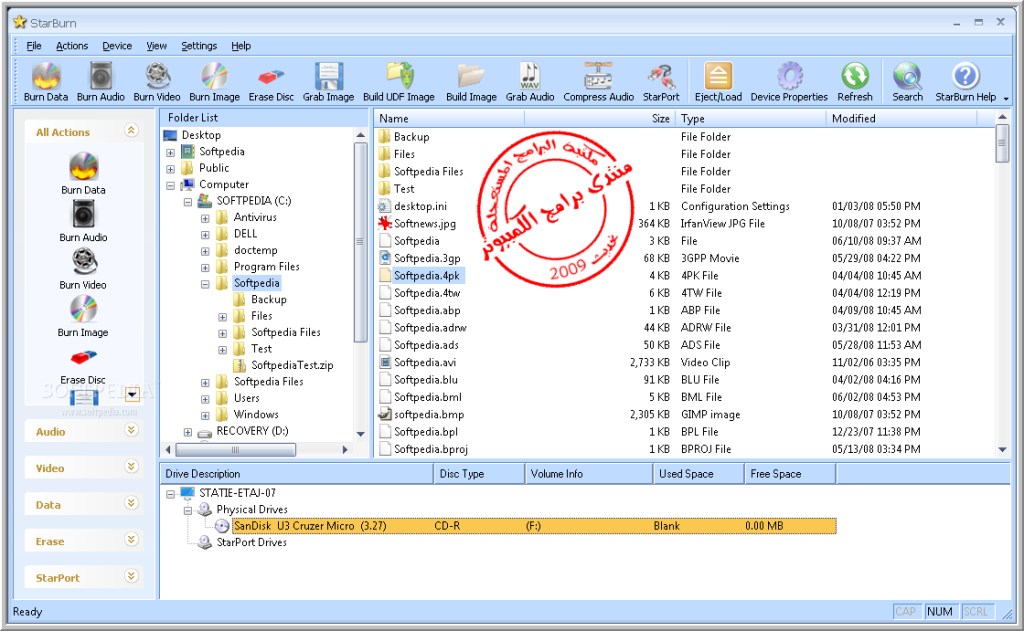Select SanDisk U3 Cruzer Micro drive
The height and width of the screenshot is (631, 1024).
coord(534,526)
